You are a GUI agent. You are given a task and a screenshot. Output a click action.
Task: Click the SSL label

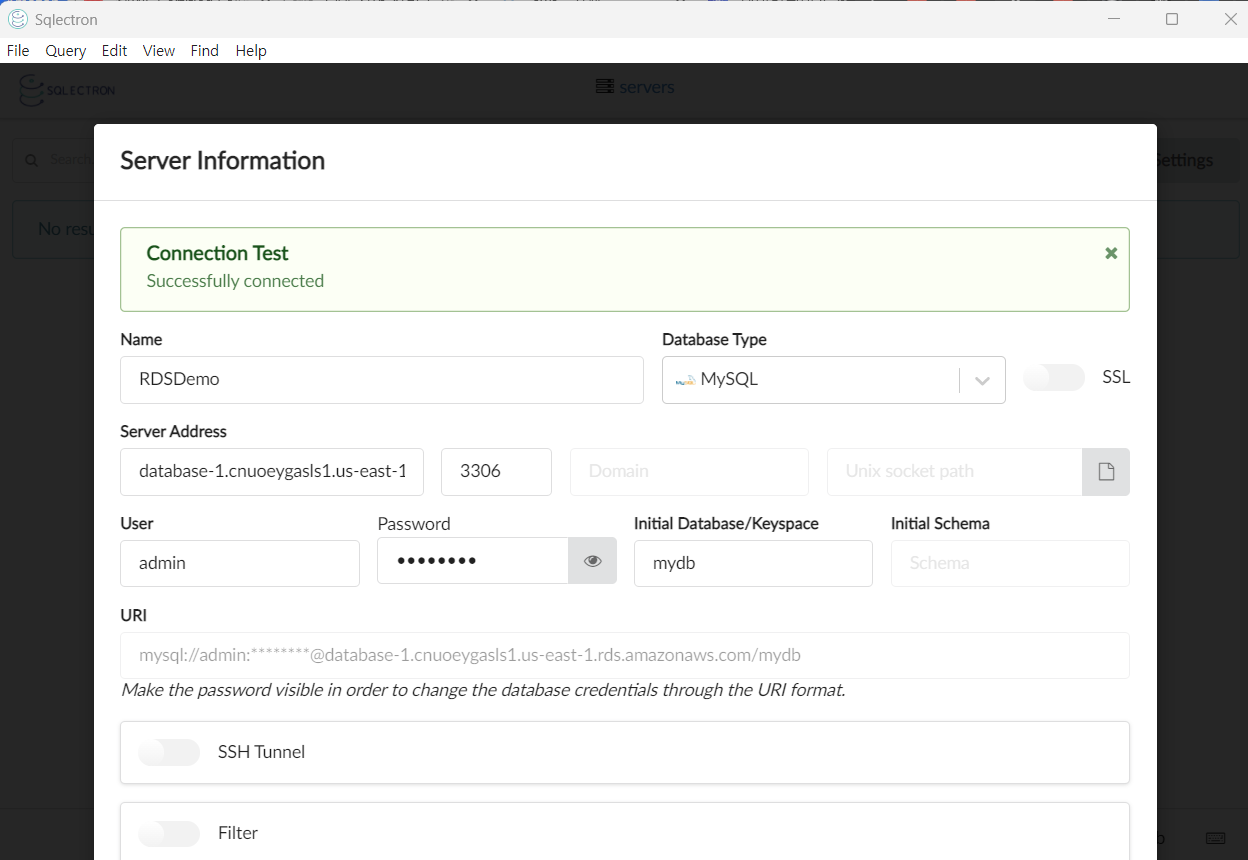(x=1116, y=377)
